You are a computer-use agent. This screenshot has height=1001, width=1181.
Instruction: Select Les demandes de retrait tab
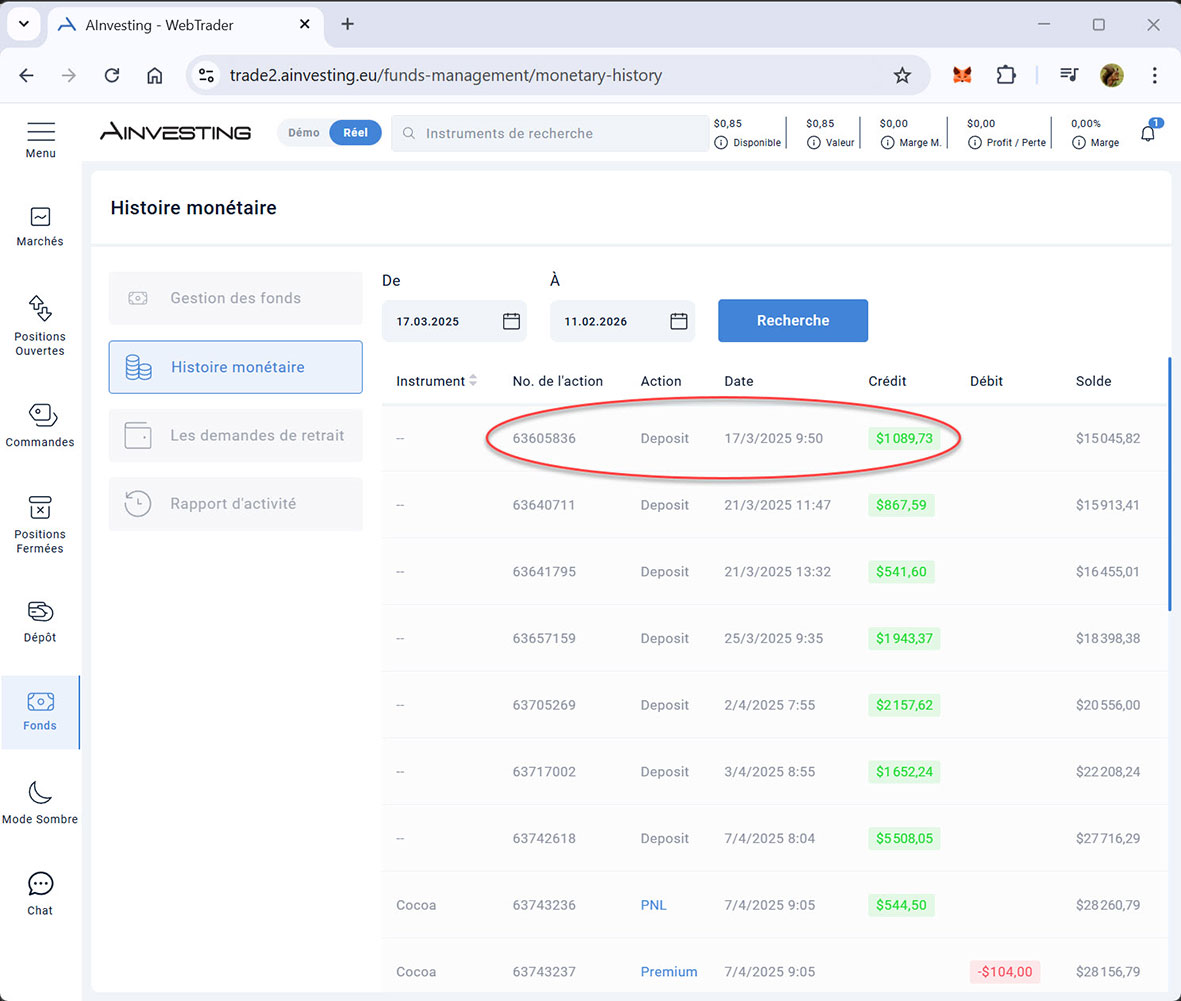coord(236,436)
